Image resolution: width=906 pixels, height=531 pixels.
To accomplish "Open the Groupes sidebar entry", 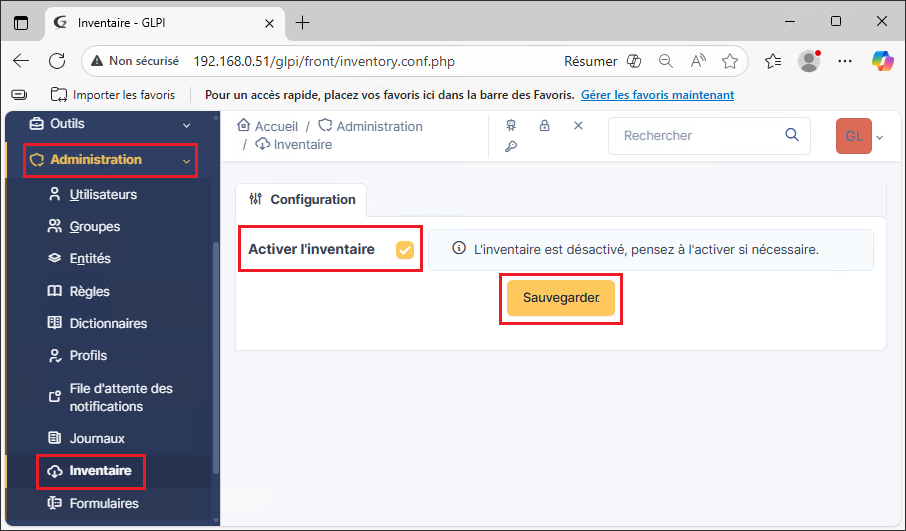I will [94, 227].
